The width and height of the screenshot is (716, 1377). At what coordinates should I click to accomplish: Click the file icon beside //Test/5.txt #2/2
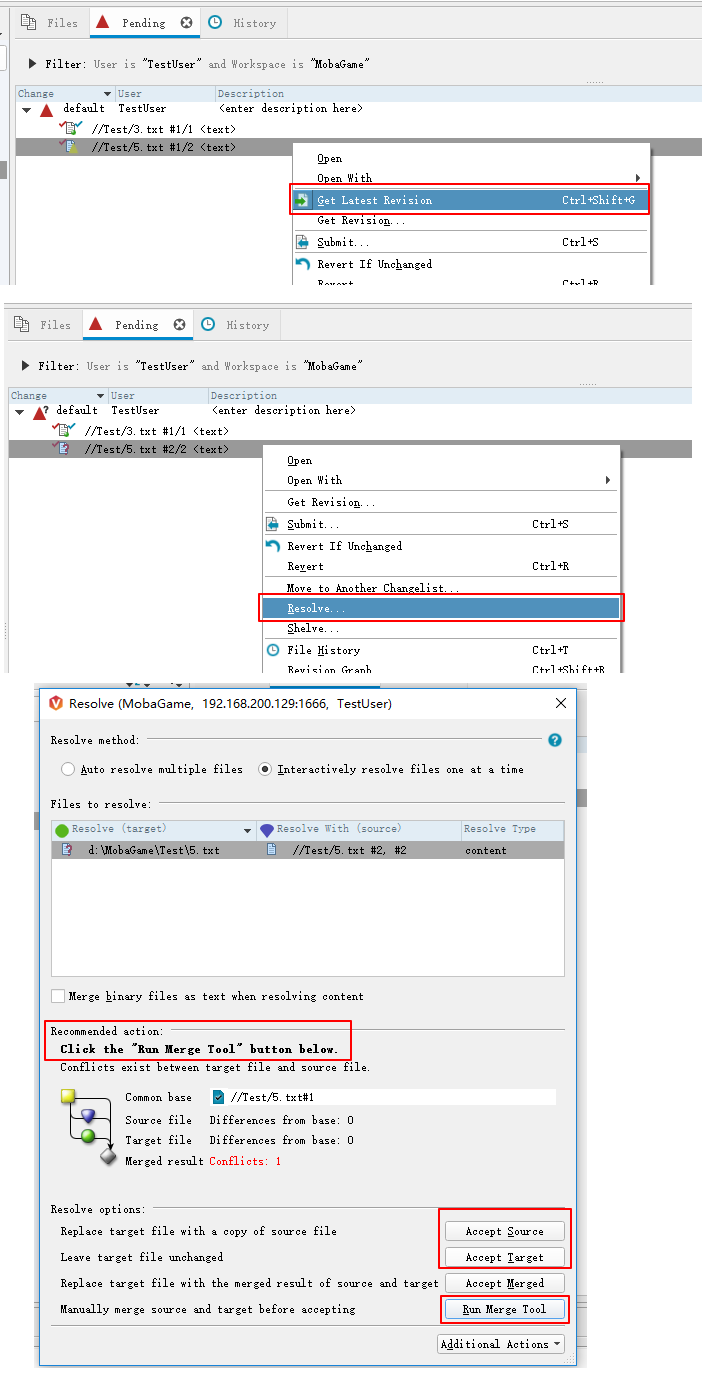pyautogui.click(x=64, y=450)
